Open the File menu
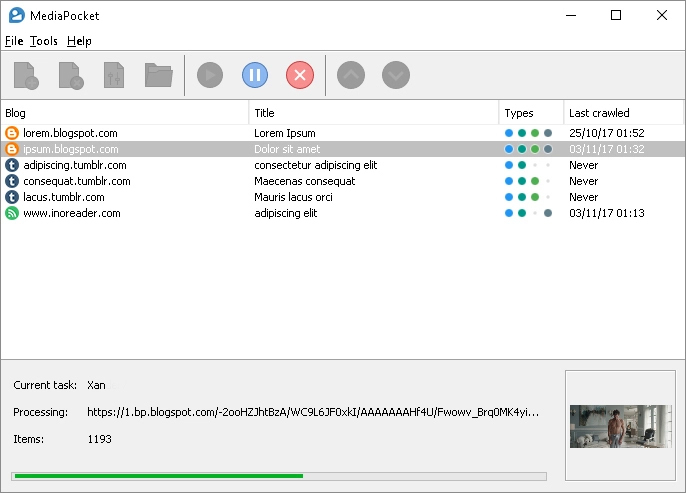The image size is (686, 493). click(13, 41)
